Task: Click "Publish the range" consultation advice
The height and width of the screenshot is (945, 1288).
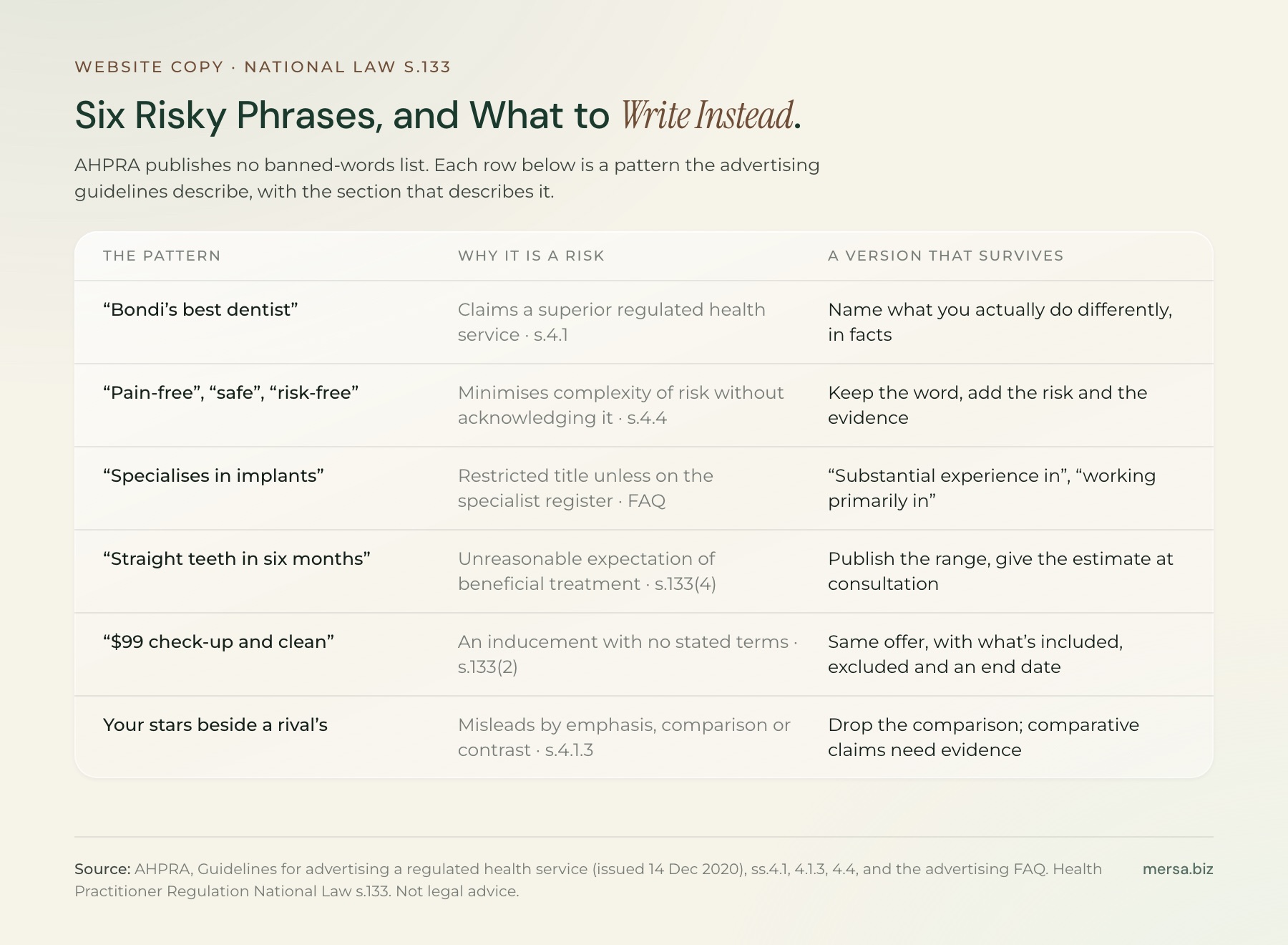Action: point(1000,571)
